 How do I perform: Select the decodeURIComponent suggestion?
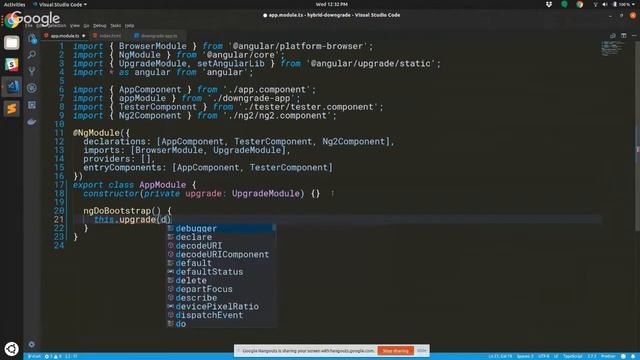[x=222, y=254]
